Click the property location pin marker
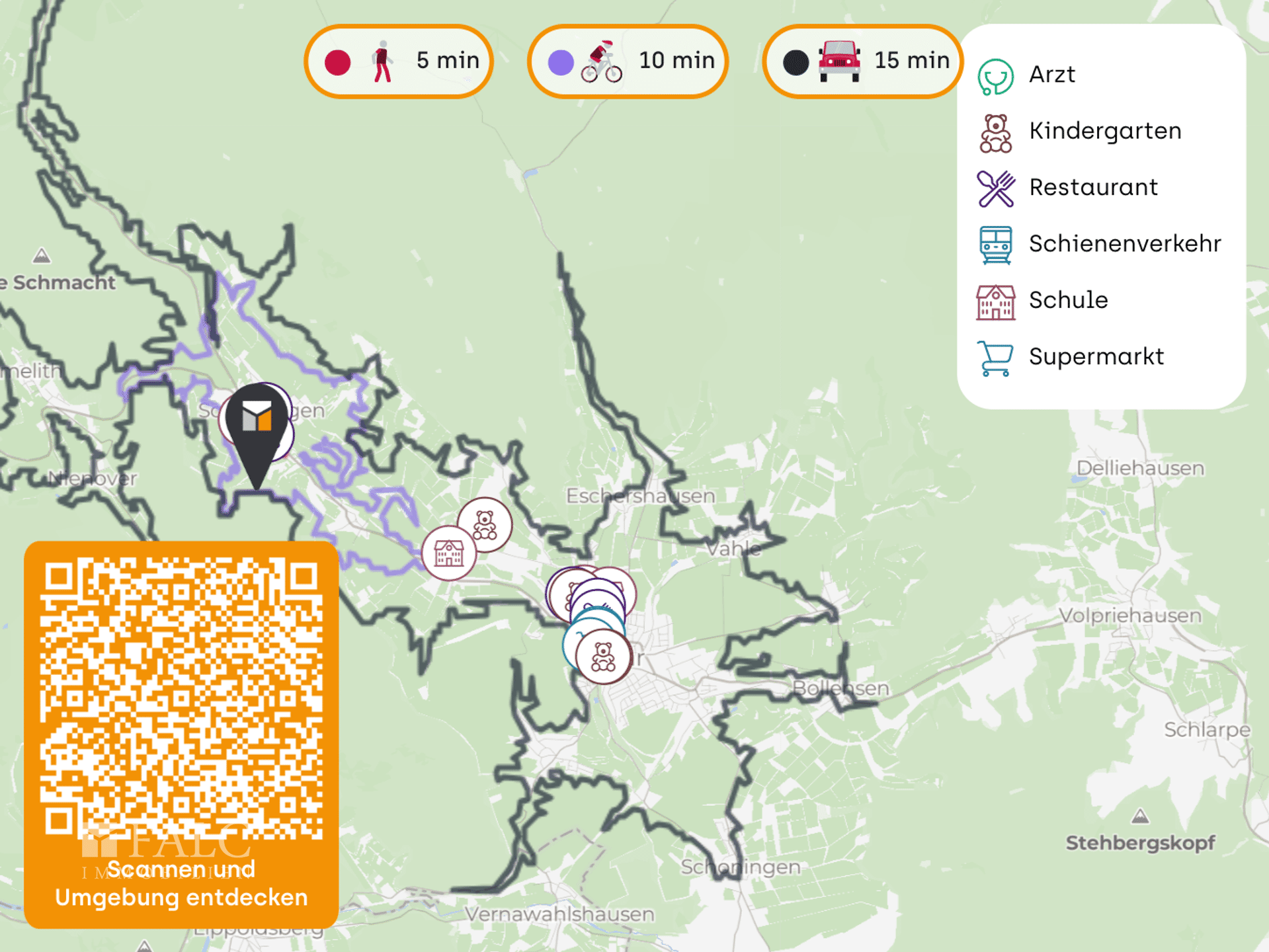Screen dimensions: 1269x952 click(x=257, y=436)
